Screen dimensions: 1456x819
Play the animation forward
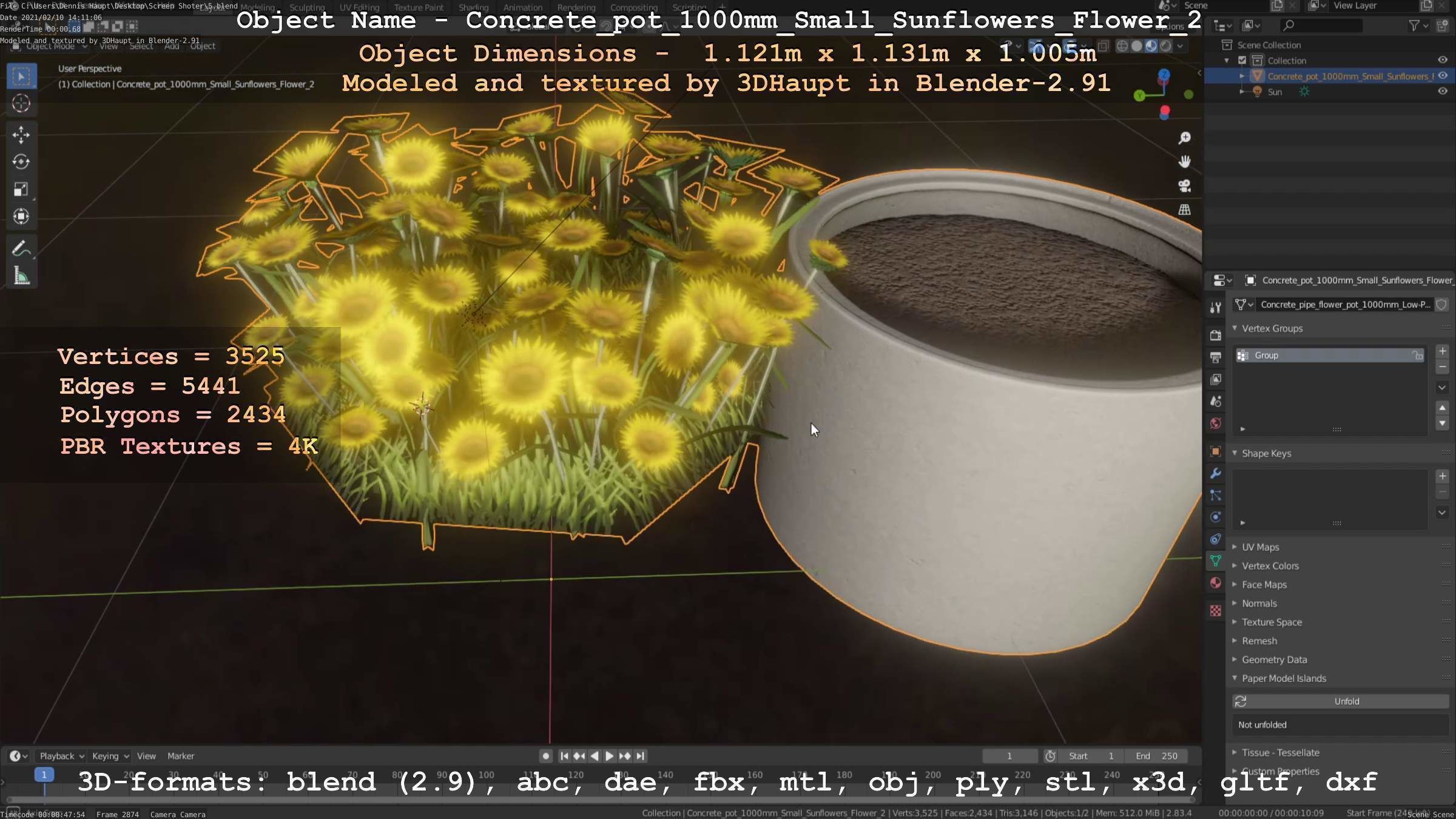(x=610, y=756)
